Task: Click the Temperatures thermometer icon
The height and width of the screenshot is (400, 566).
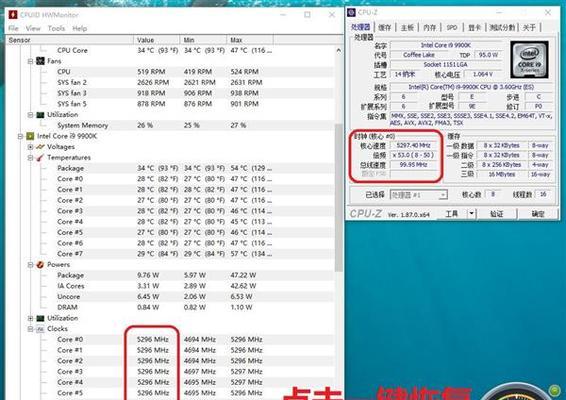Action: pos(40,157)
